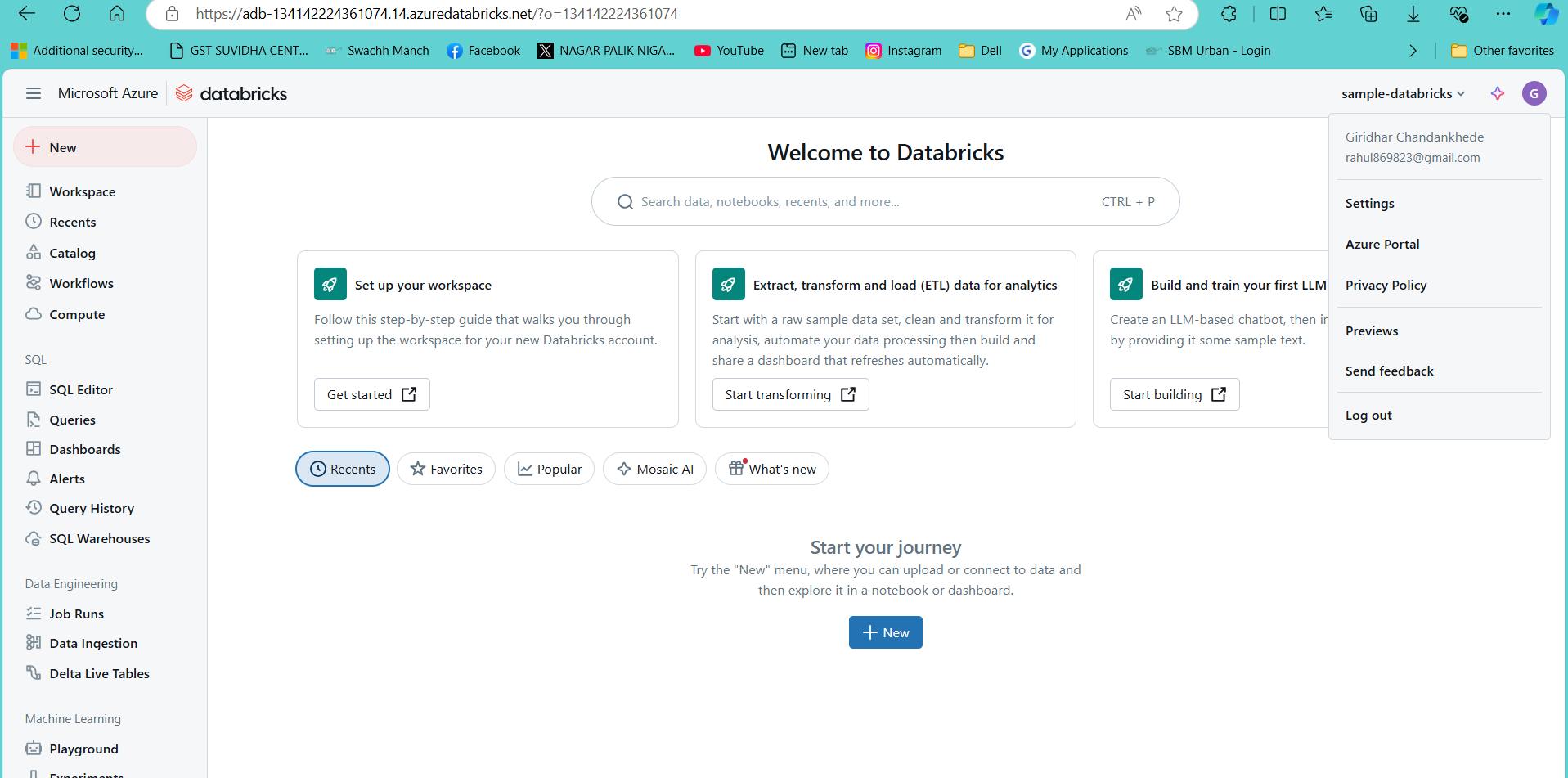Open the Swachh Manch bookmark

pyautogui.click(x=377, y=51)
